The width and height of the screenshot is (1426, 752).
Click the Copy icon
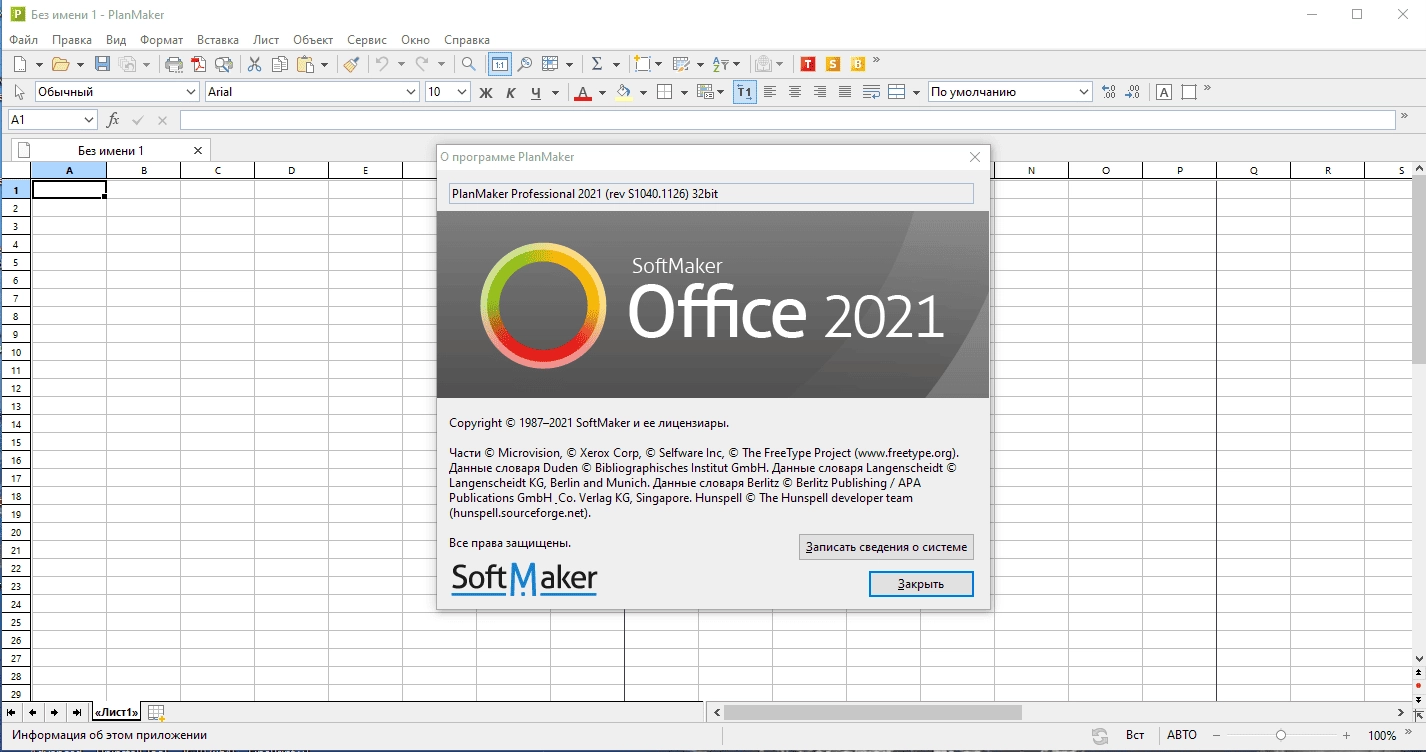click(280, 64)
